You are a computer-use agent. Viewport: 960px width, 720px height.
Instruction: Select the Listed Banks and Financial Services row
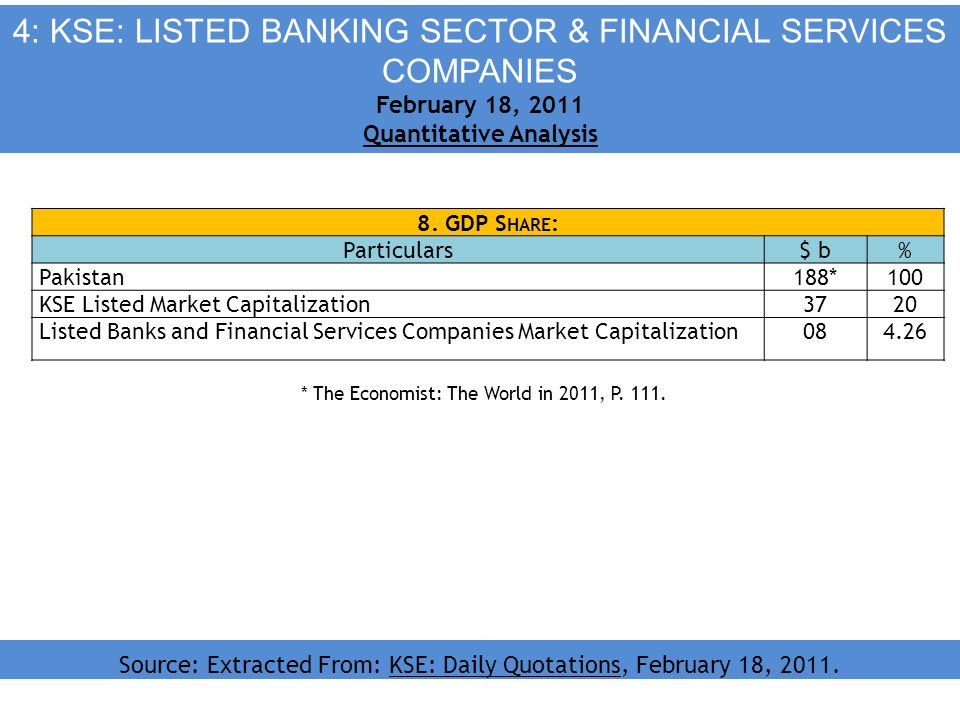(x=488, y=339)
